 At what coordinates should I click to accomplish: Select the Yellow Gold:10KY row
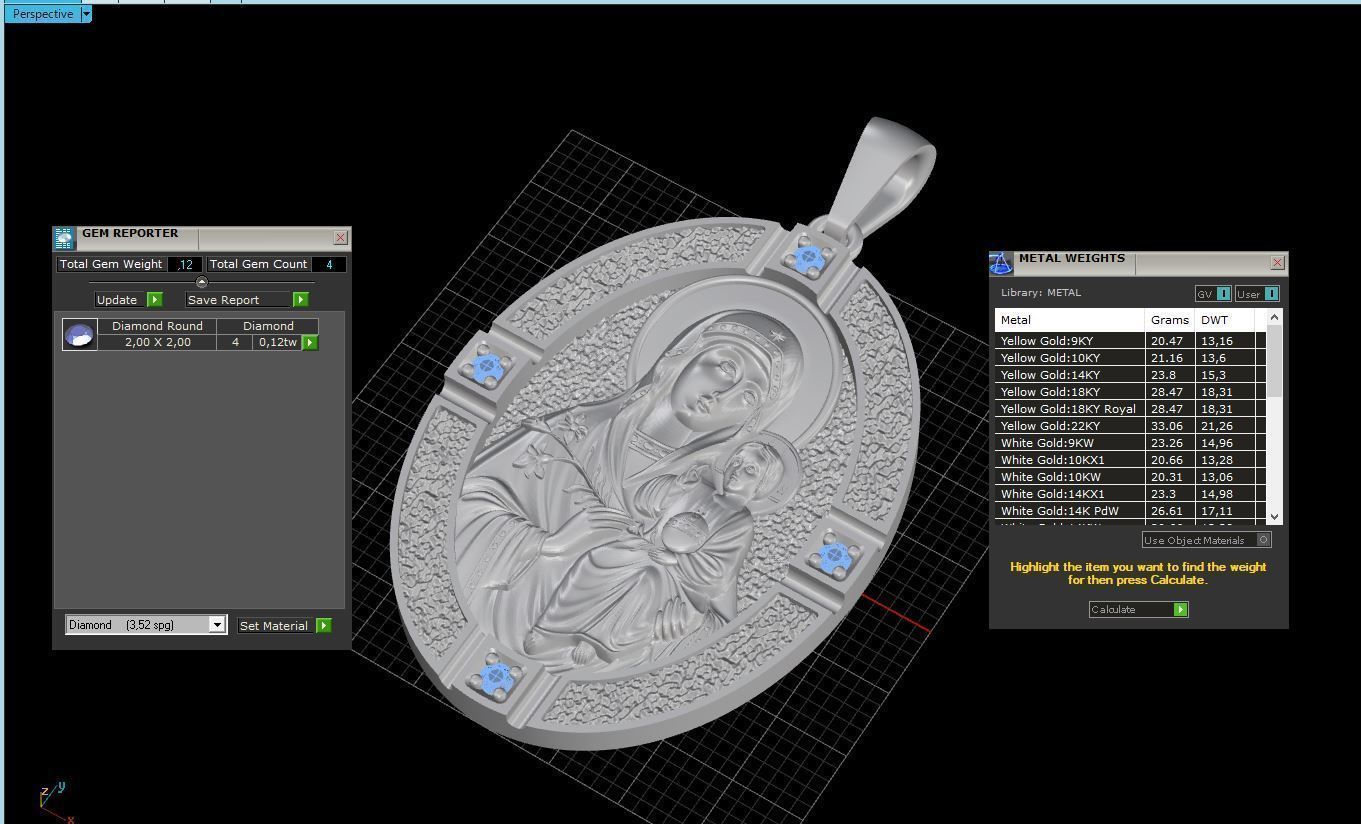pyautogui.click(x=1130, y=358)
